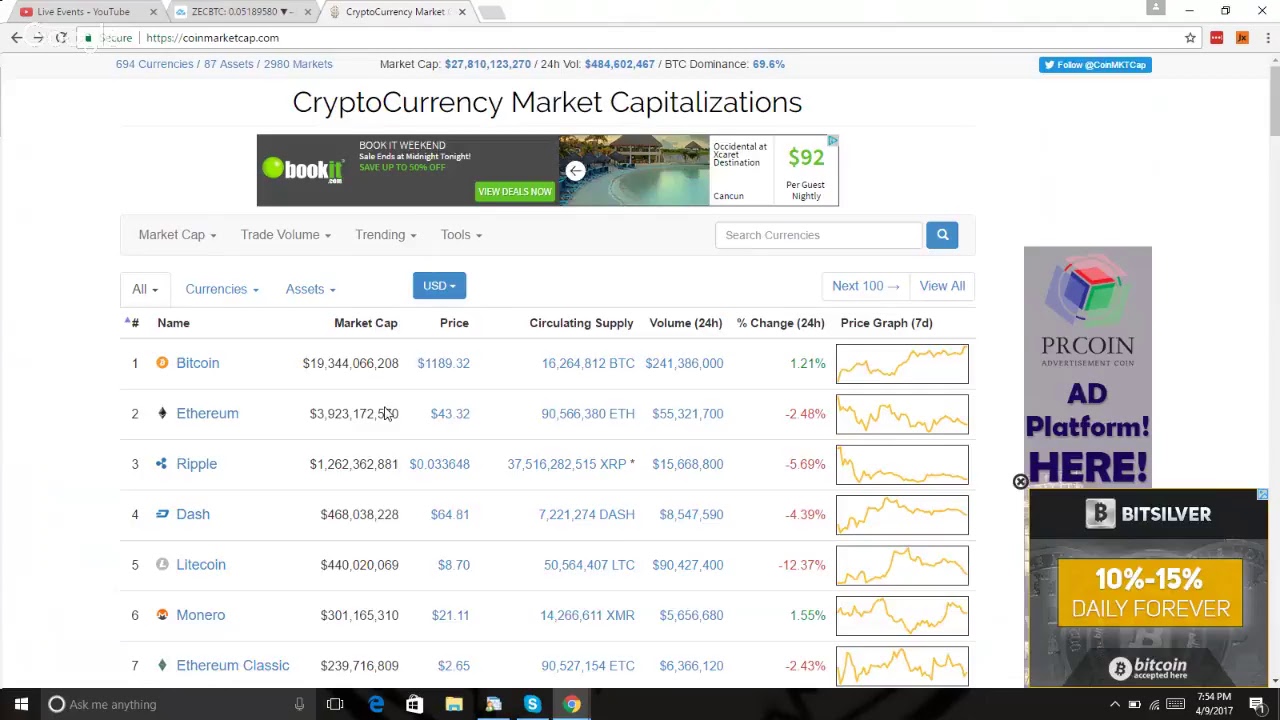Open the notification action center
The height and width of the screenshot is (720, 1280).
point(1257,704)
